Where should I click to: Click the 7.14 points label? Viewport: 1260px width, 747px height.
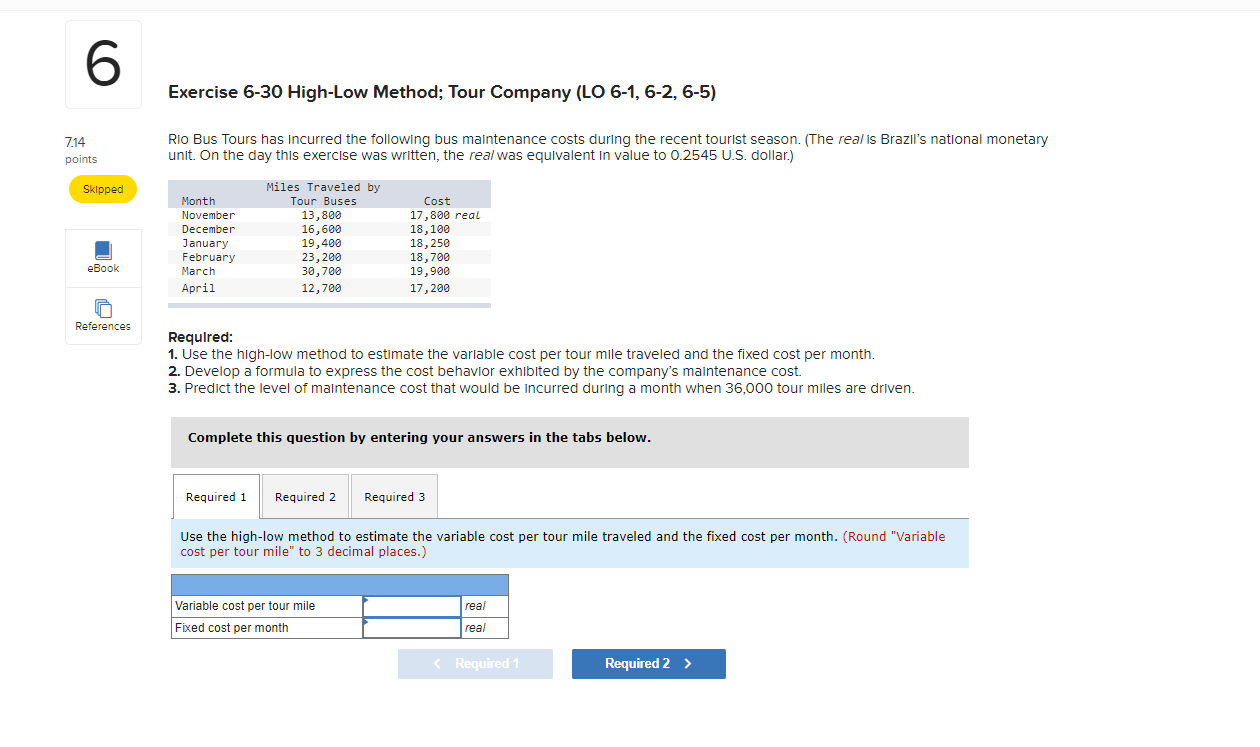(x=81, y=149)
